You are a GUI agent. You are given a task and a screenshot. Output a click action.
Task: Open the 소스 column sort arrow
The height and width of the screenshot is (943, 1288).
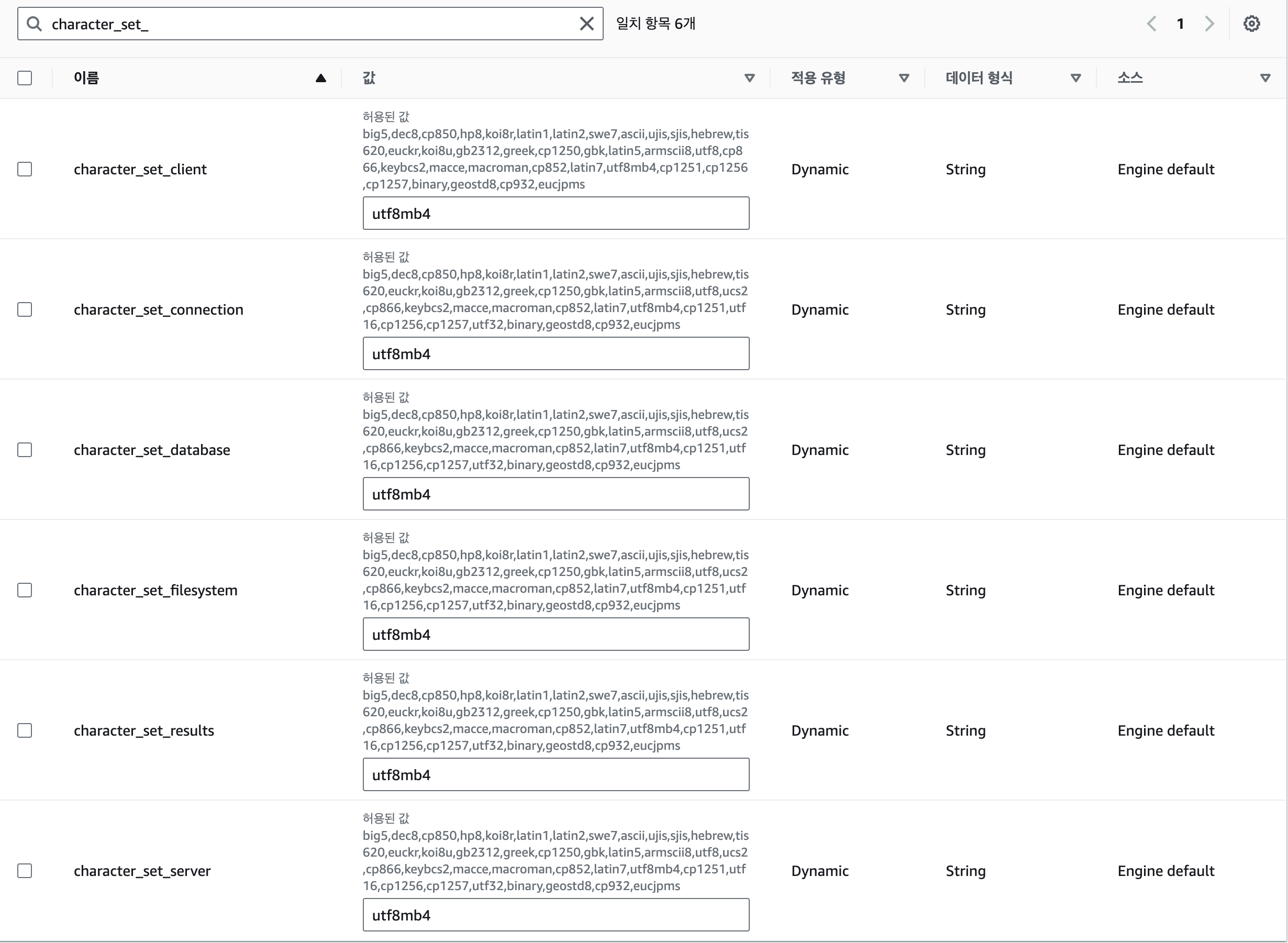tap(1264, 78)
